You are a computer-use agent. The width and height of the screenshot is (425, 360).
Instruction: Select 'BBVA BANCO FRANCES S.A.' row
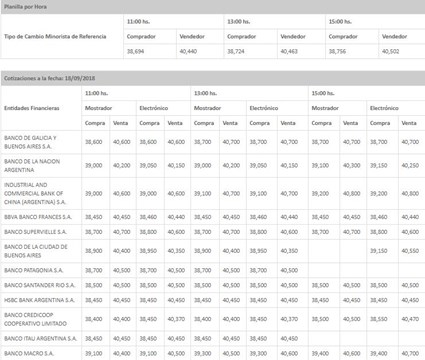pos(212,217)
